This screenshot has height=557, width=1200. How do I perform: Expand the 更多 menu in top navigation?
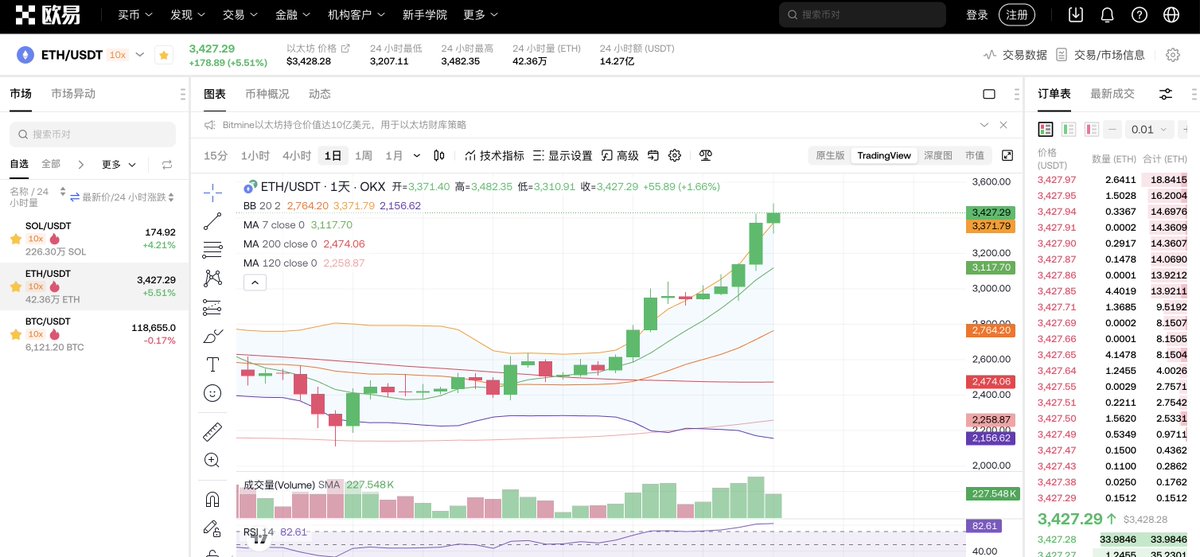pos(481,15)
